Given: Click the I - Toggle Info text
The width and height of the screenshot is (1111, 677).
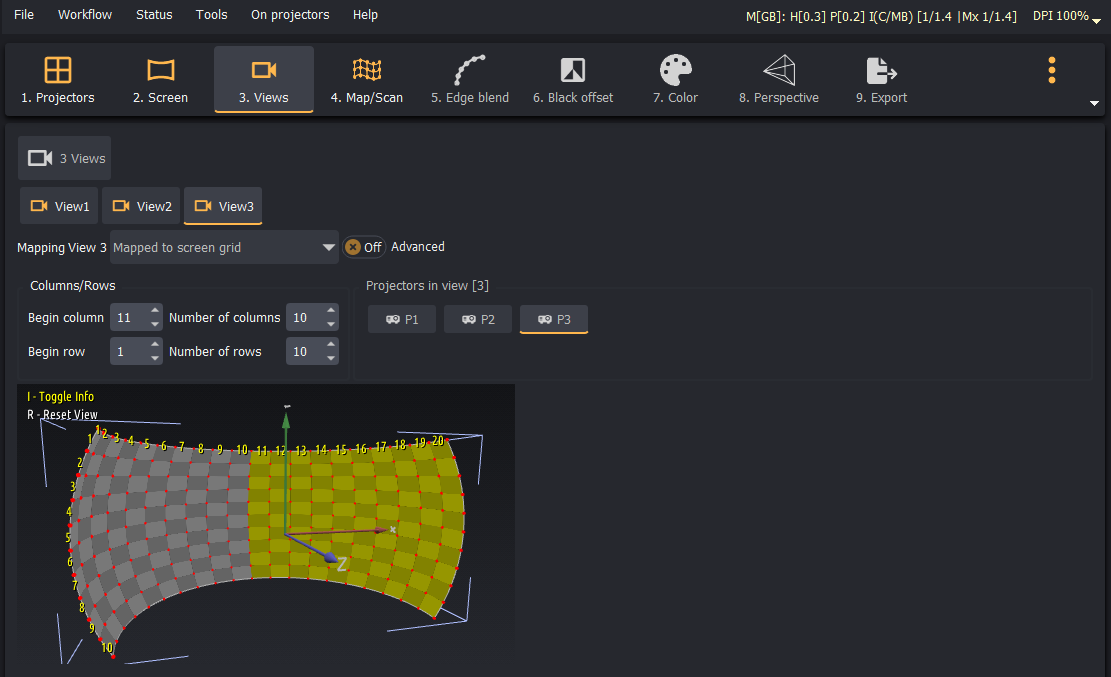Looking at the screenshot, I should pyautogui.click(x=60, y=397).
